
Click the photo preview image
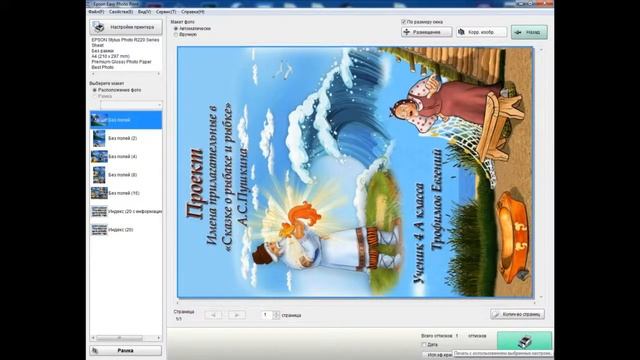355,172
